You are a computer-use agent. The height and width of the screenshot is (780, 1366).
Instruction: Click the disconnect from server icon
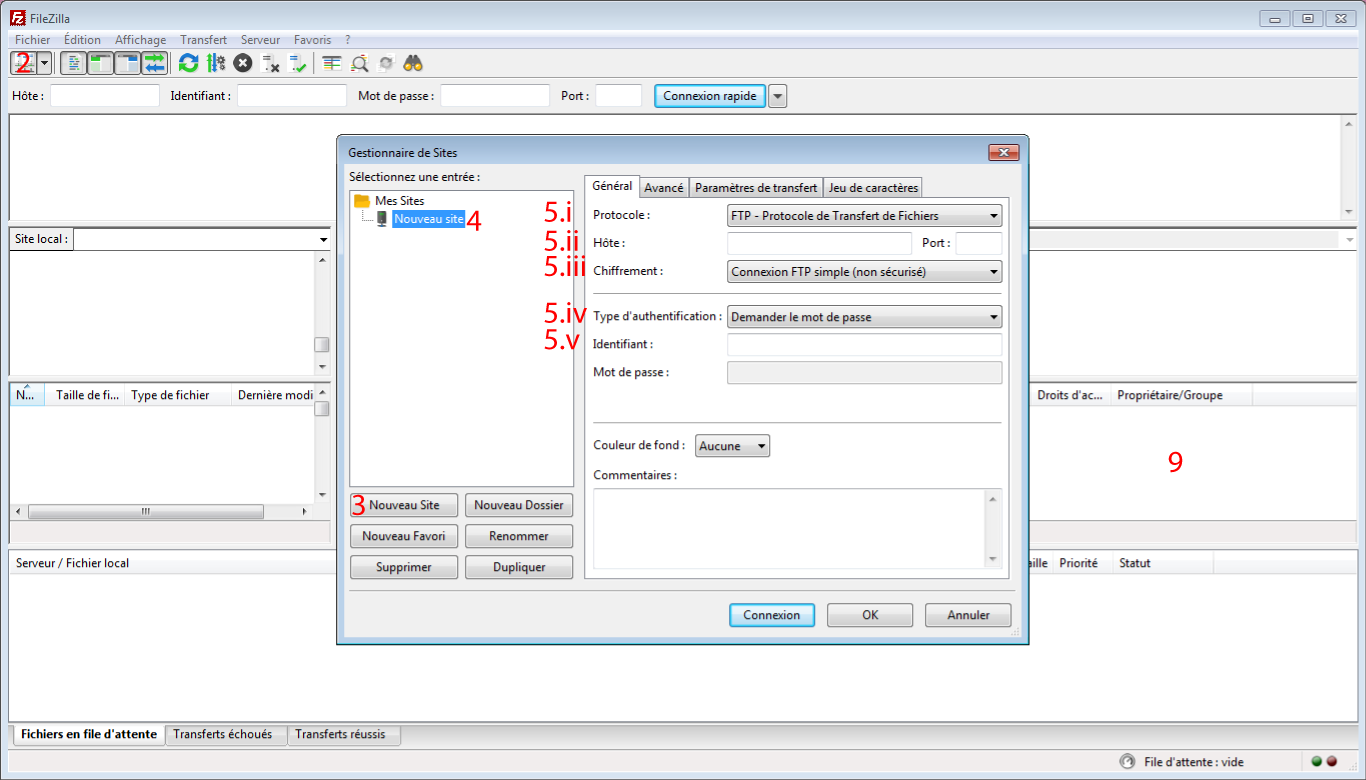point(270,63)
